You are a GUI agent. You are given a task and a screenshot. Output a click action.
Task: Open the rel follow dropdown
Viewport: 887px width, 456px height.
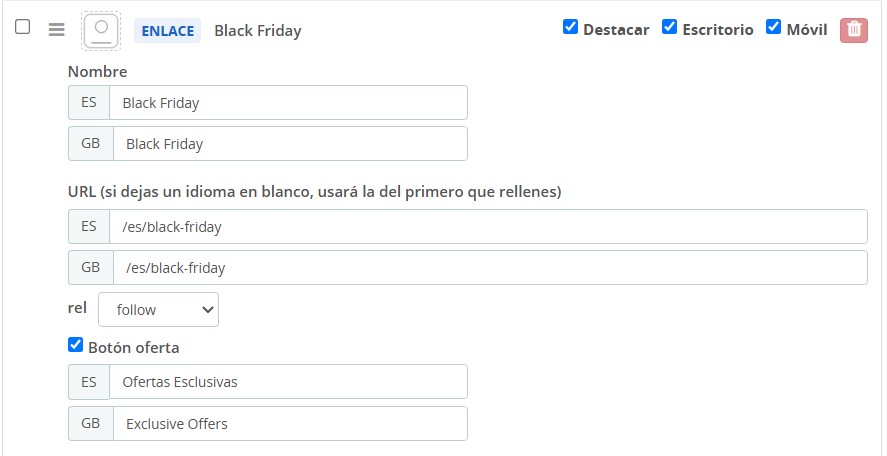click(x=158, y=309)
